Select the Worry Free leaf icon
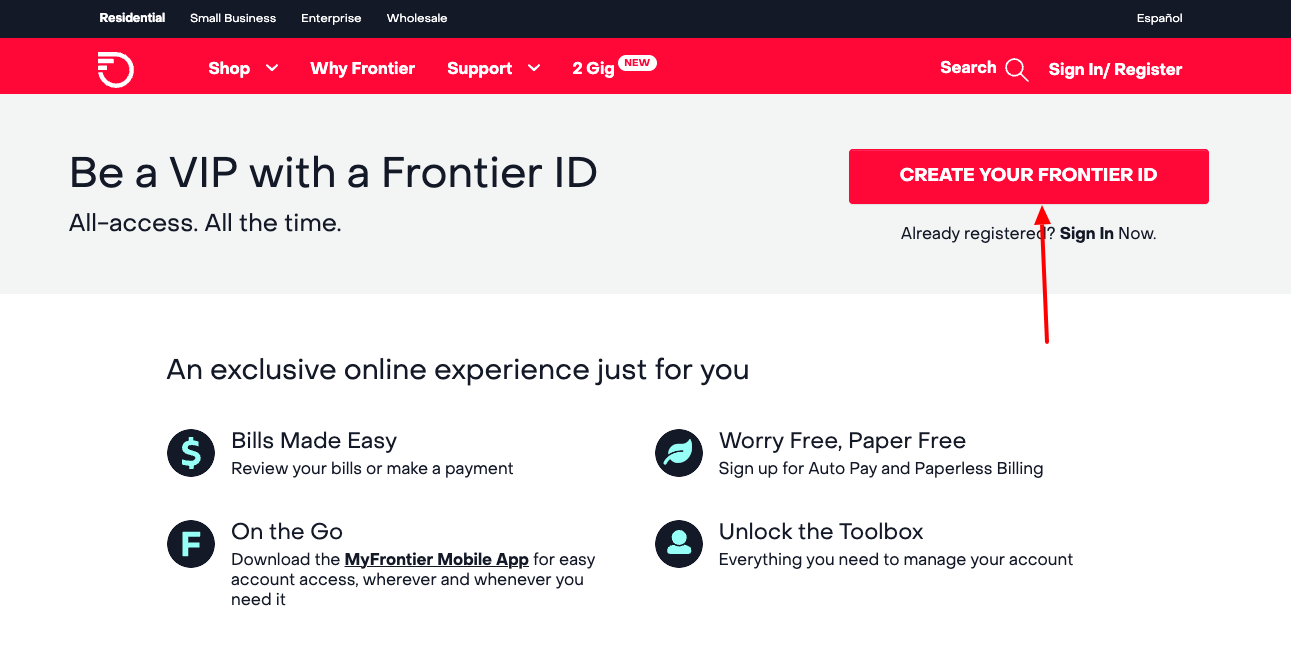 coord(678,452)
